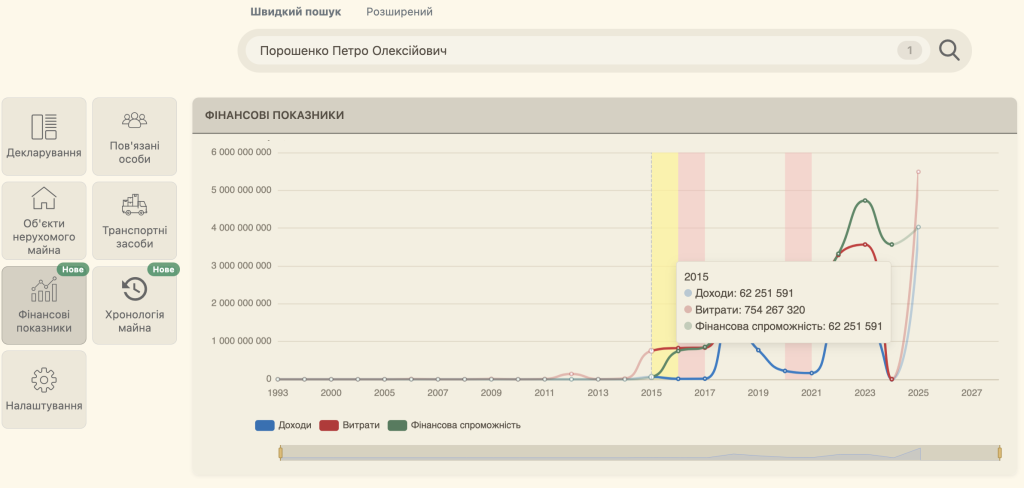This screenshot has width=1024, height=488.
Task: Toggle the Фінансова спроможність legend series
Action: (x=455, y=425)
